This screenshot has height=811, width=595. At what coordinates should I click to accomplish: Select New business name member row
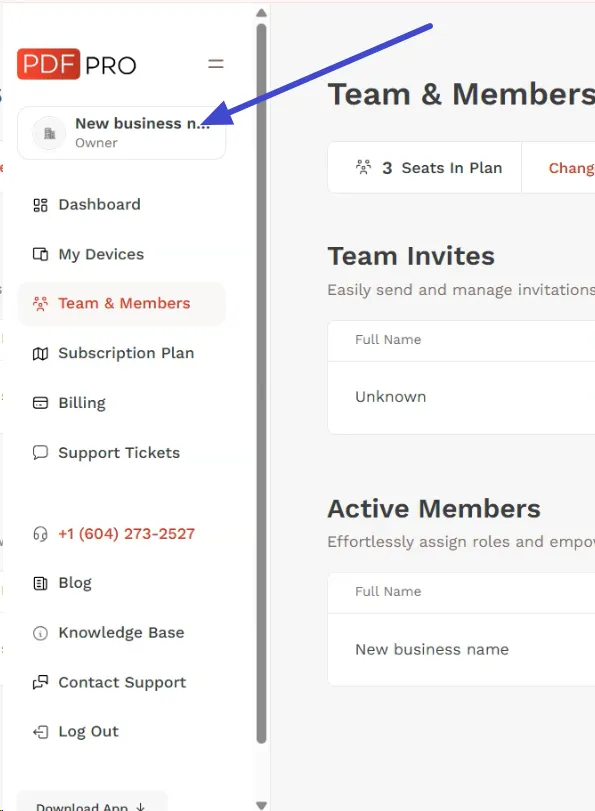click(462, 650)
